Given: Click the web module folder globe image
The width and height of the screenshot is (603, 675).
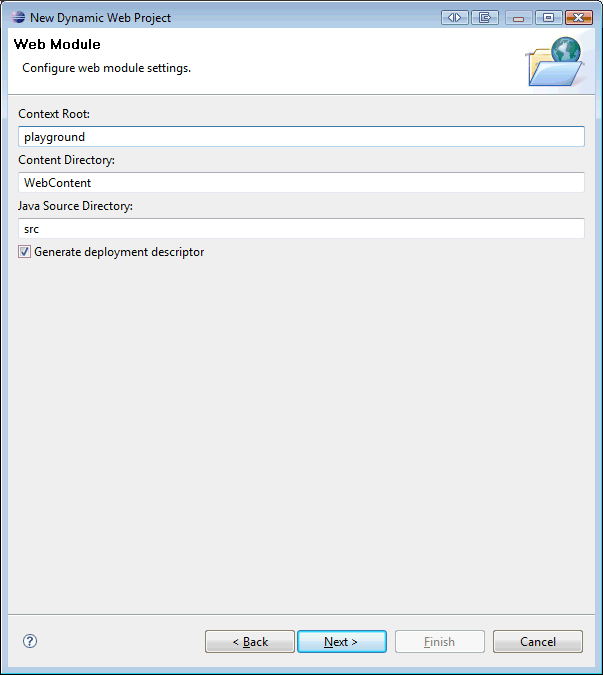Looking at the screenshot, I should click(x=554, y=61).
